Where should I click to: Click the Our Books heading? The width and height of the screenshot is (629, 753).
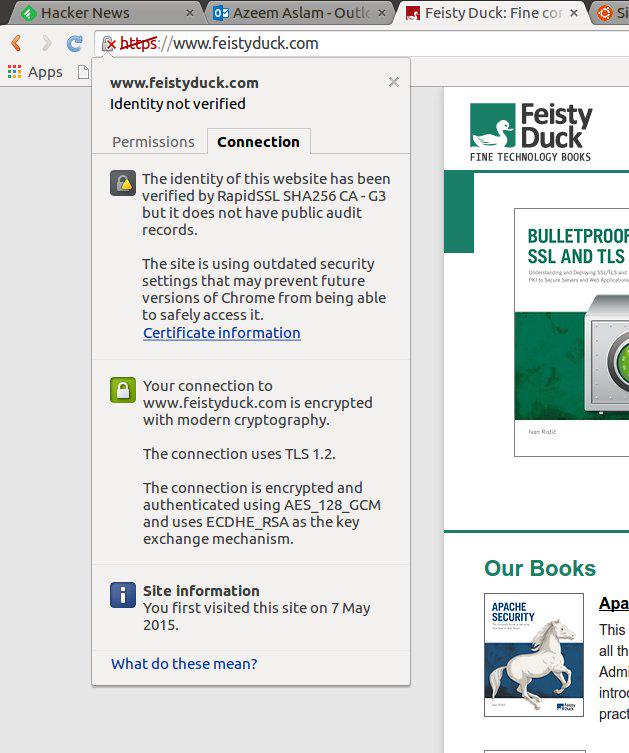pos(540,568)
